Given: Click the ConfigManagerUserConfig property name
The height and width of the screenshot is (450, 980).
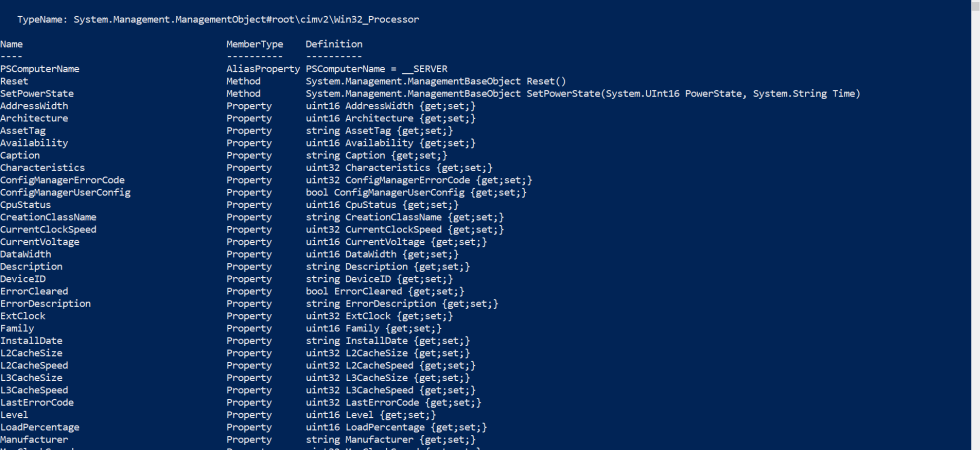Looking at the screenshot, I should point(65,192).
